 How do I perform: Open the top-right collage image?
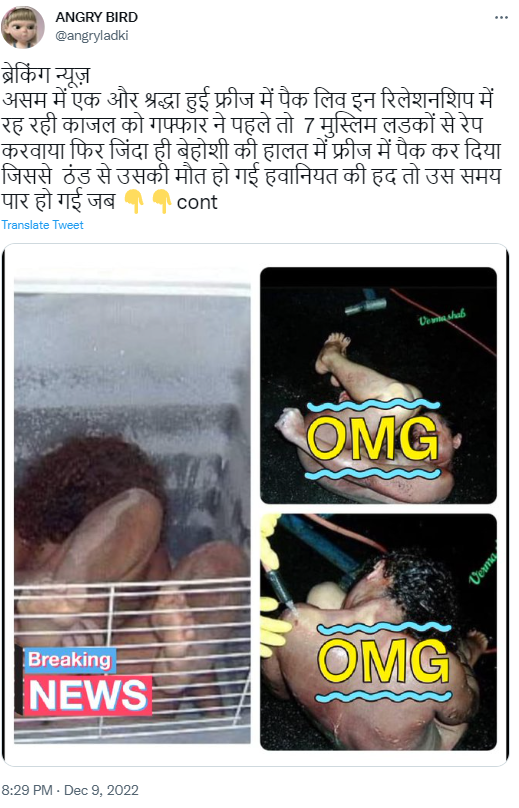(x=378, y=385)
